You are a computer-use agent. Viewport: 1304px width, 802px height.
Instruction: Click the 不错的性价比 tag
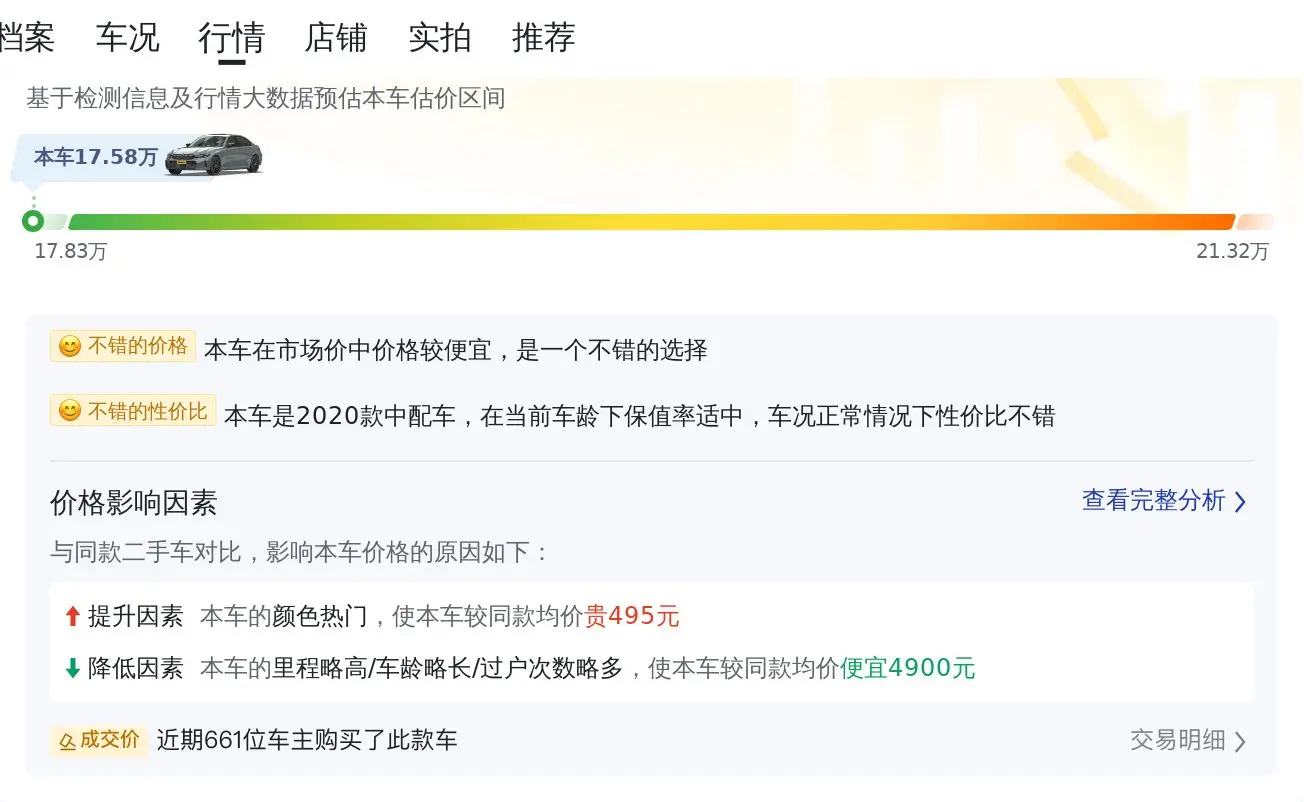(133, 411)
